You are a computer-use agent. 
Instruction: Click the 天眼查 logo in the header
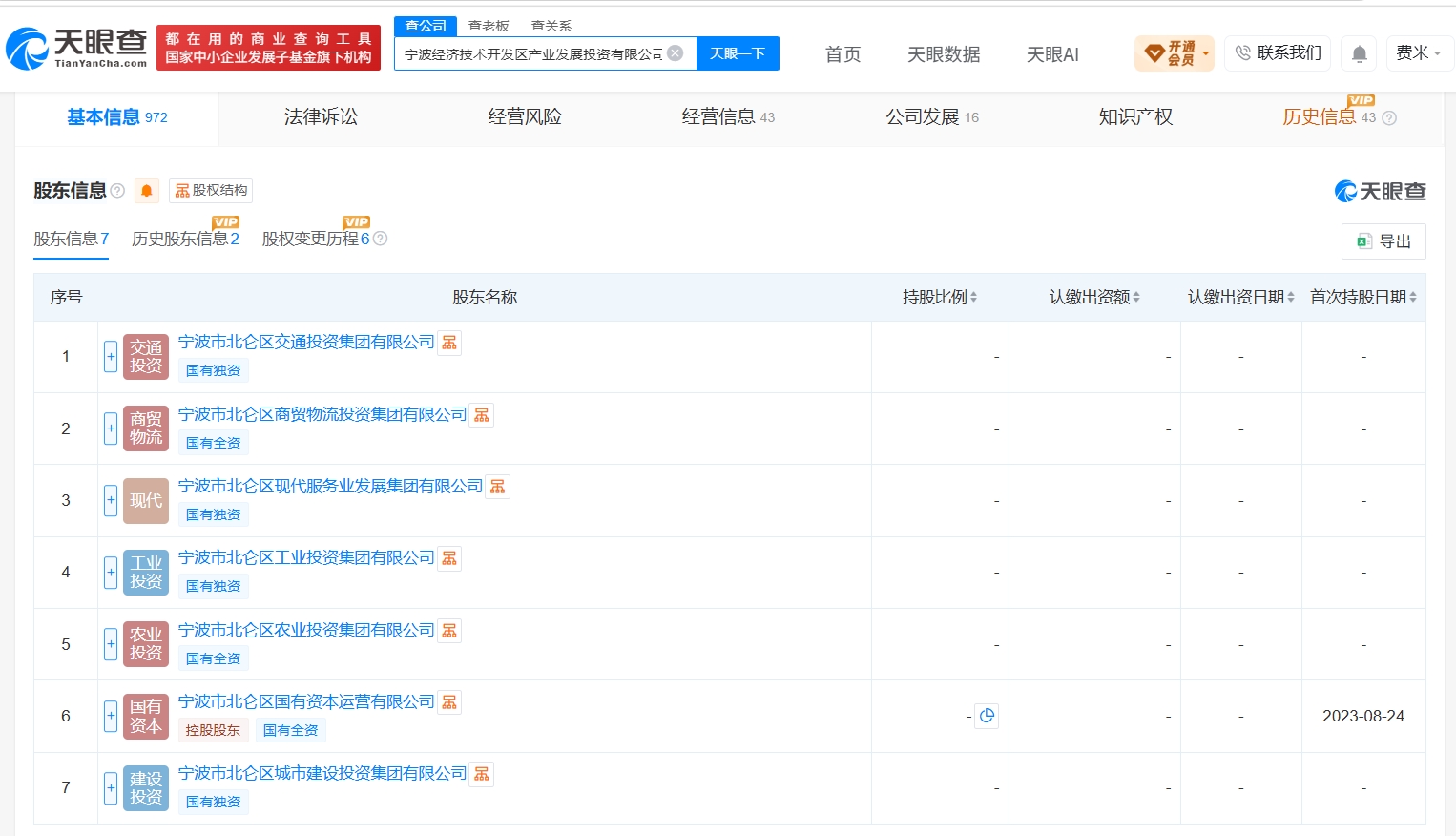(x=76, y=48)
